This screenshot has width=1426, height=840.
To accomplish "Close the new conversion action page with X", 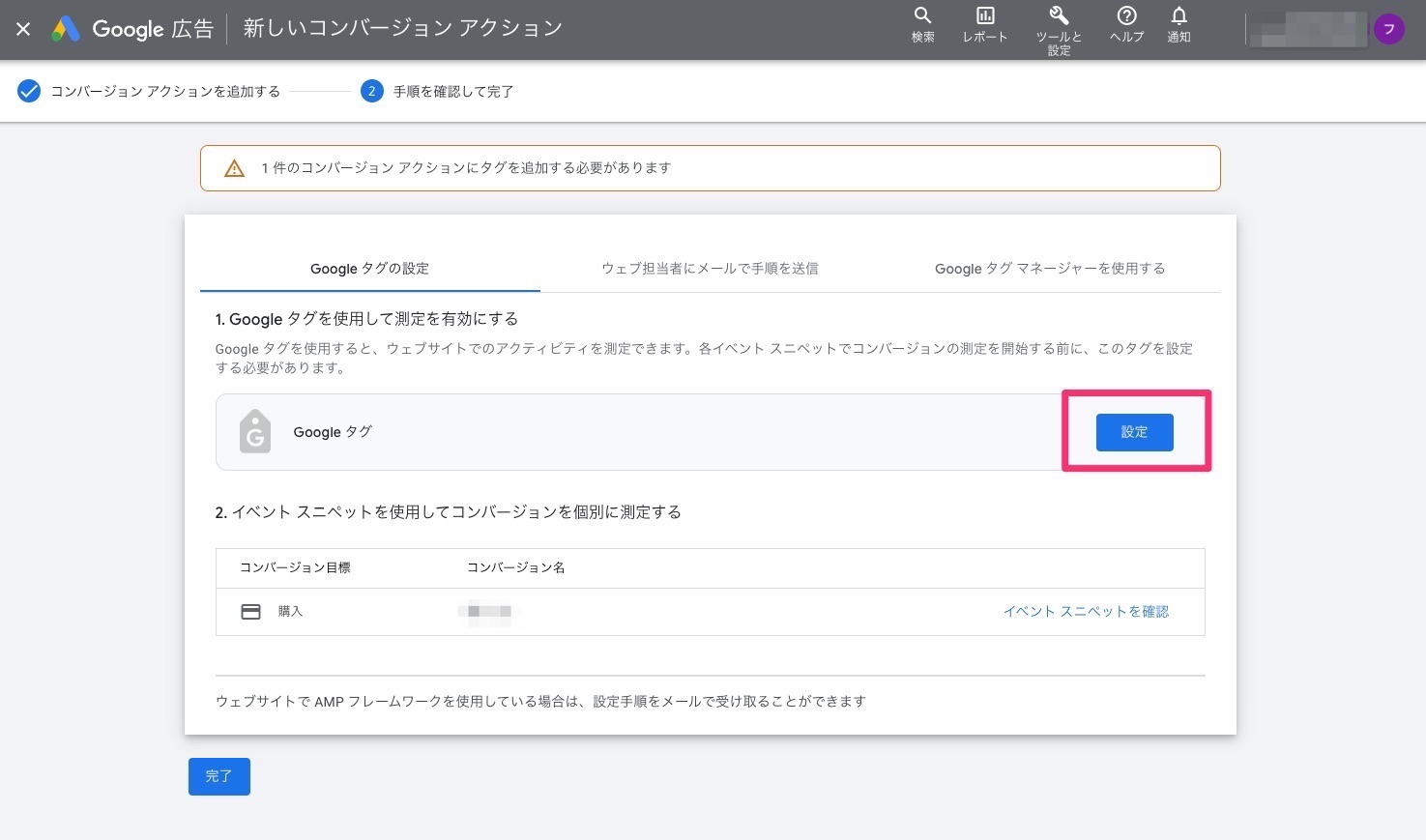I will click(x=23, y=29).
